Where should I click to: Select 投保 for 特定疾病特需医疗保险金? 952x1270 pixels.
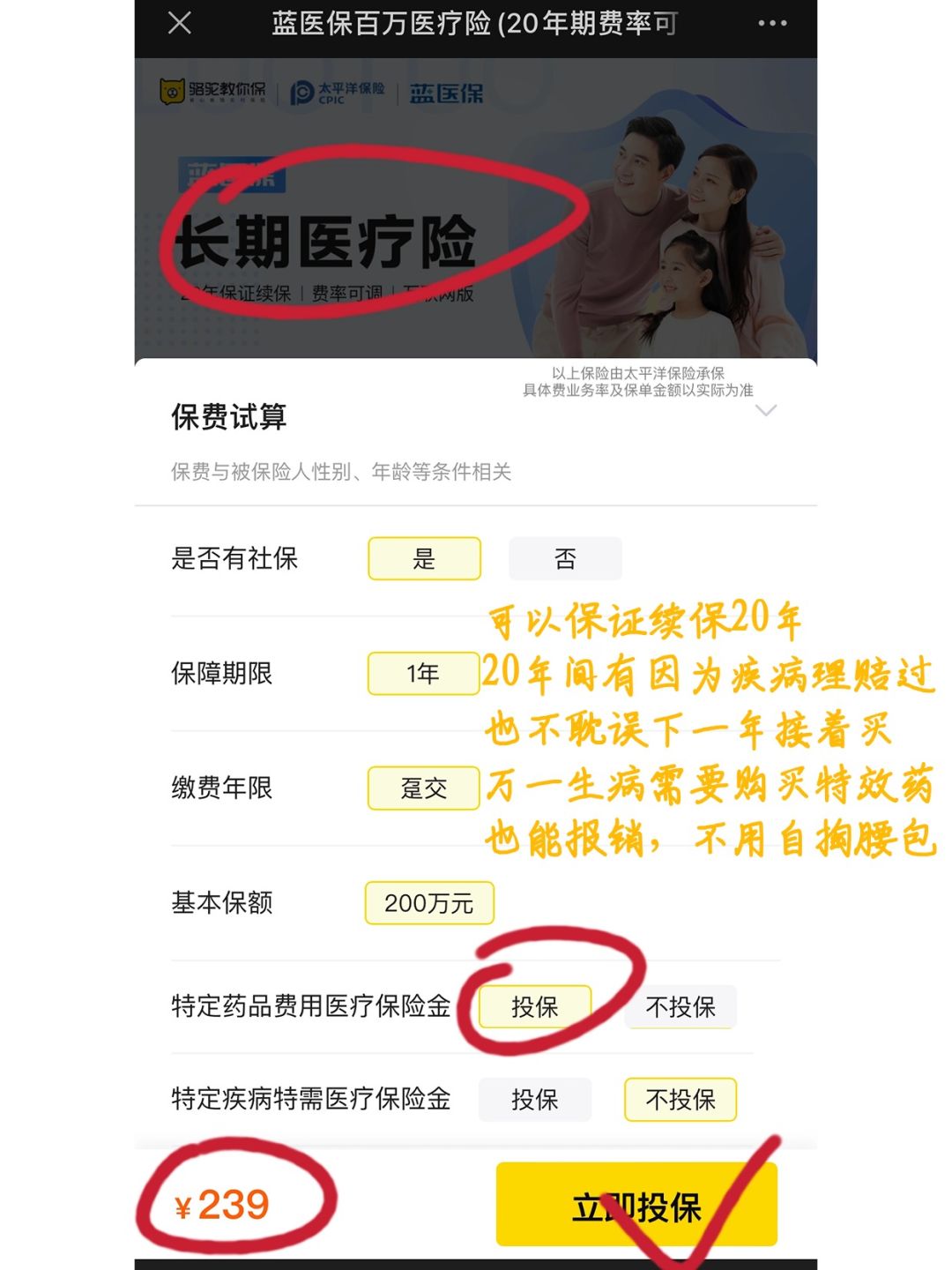tap(535, 1100)
